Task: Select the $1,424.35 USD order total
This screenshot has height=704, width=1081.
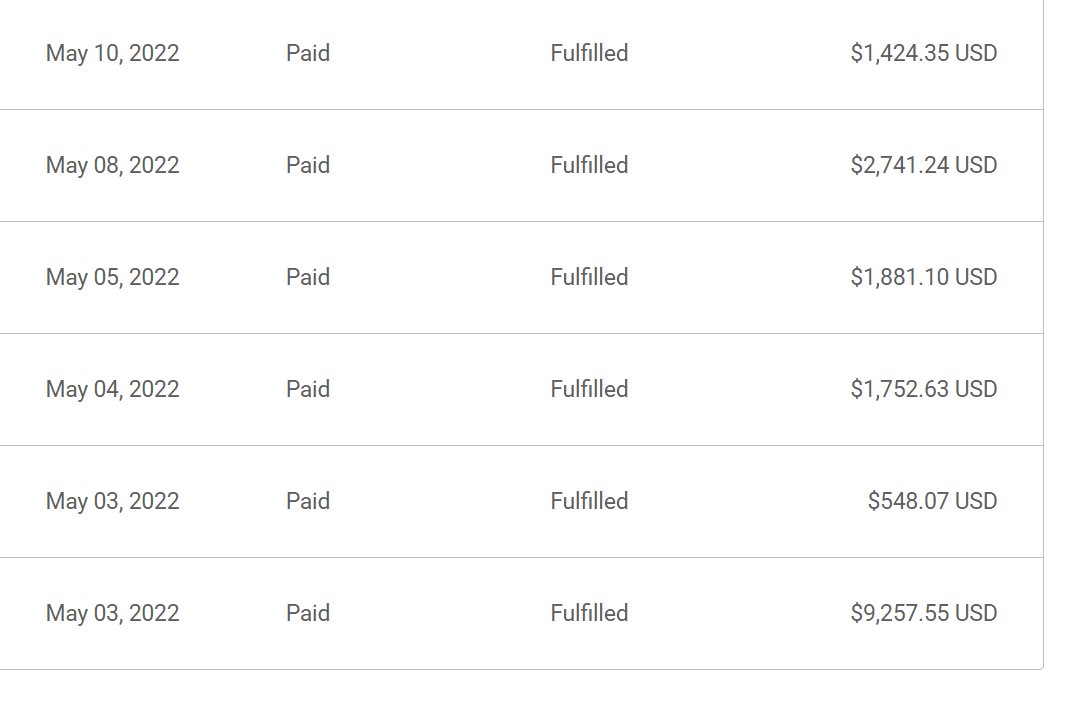Action: click(923, 53)
